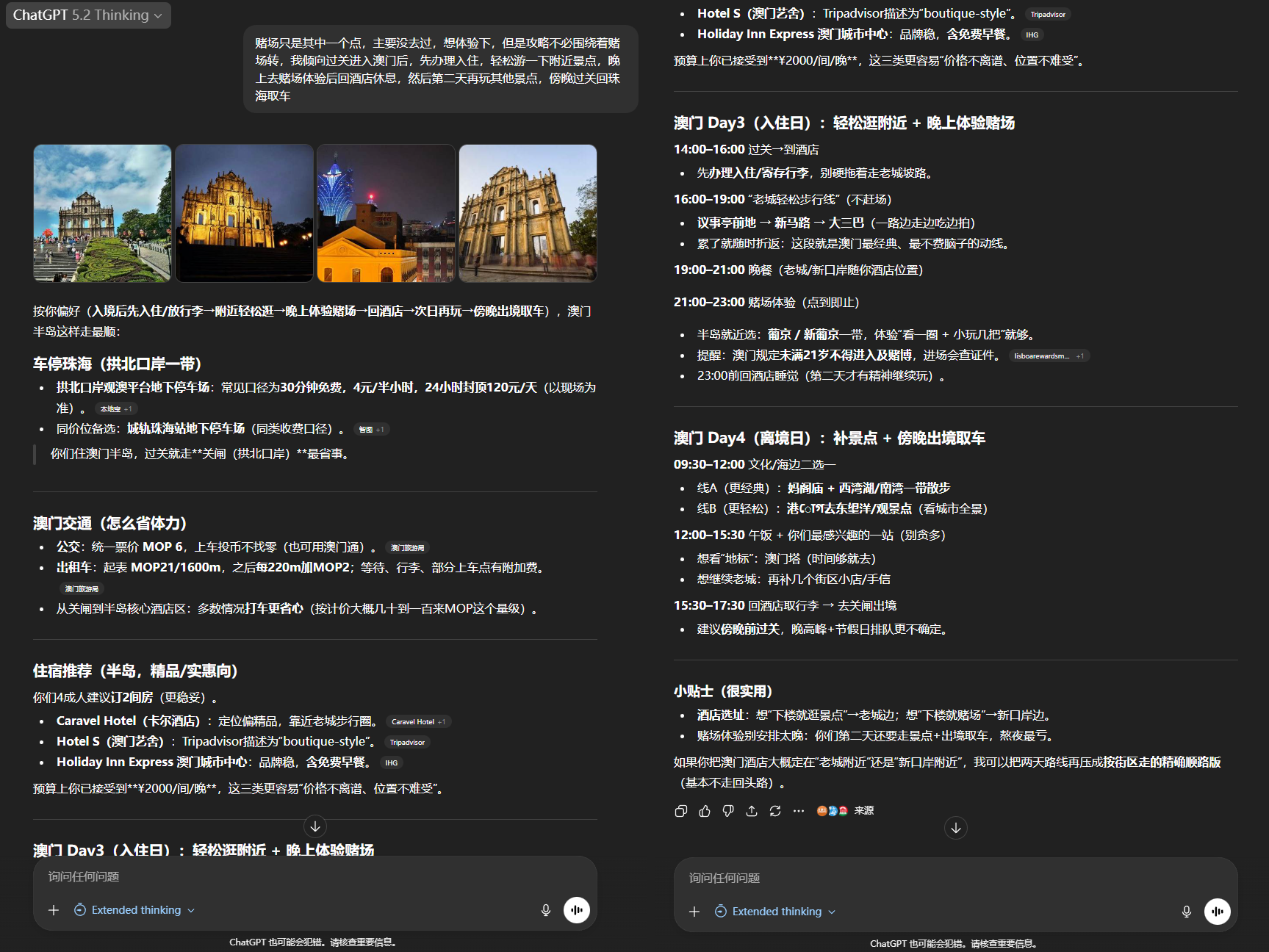Click the scroll-down arrow in the right pane
The image size is (1269, 952).
point(955,828)
